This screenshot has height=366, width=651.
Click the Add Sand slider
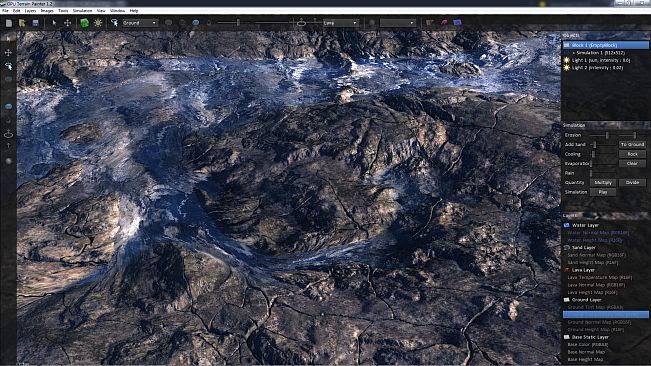(603, 144)
